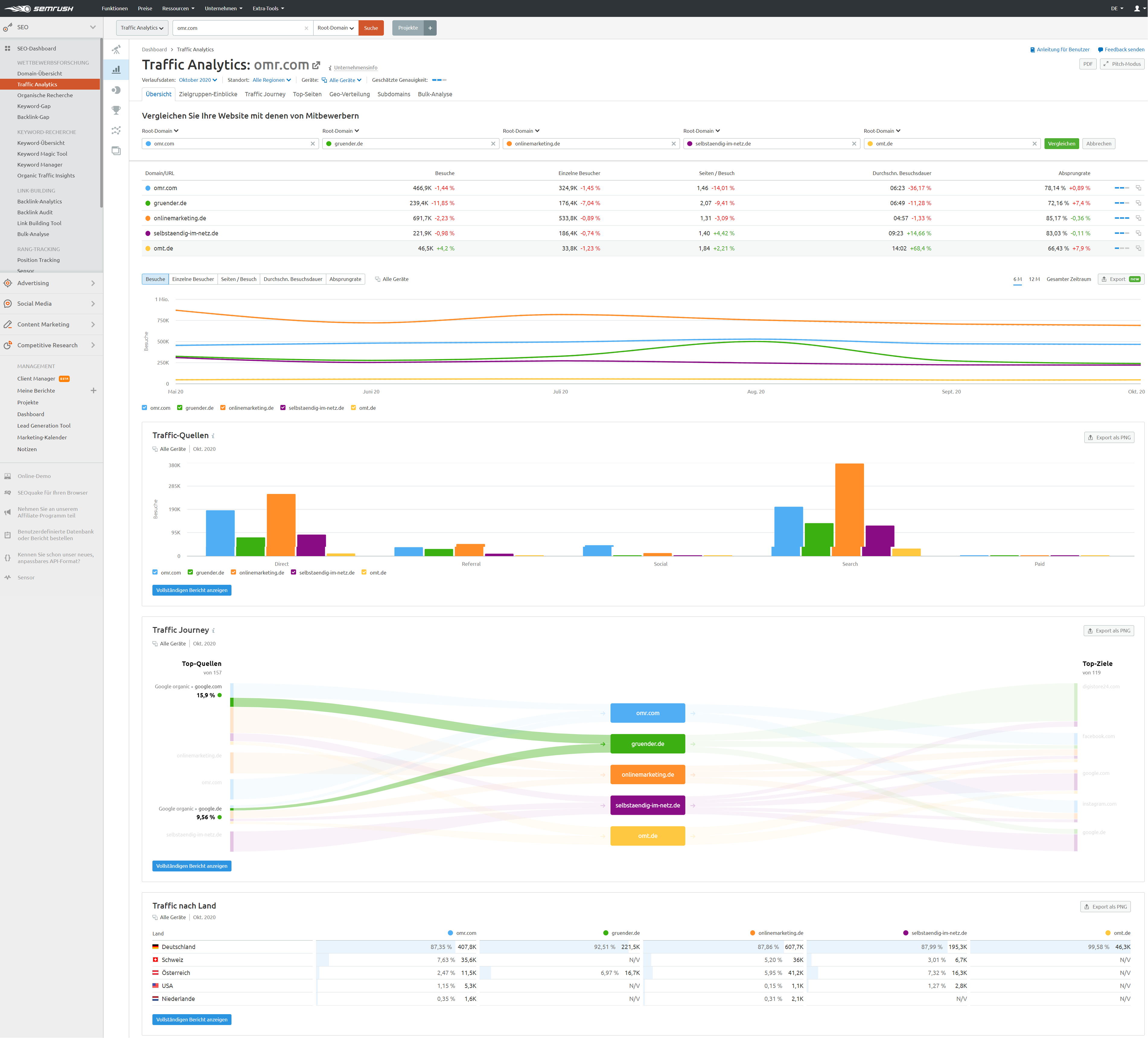Viewport: 1148px width, 1038px height.
Task: Clear the gruender.de competitor field with the X
Action: click(x=493, y=144)
